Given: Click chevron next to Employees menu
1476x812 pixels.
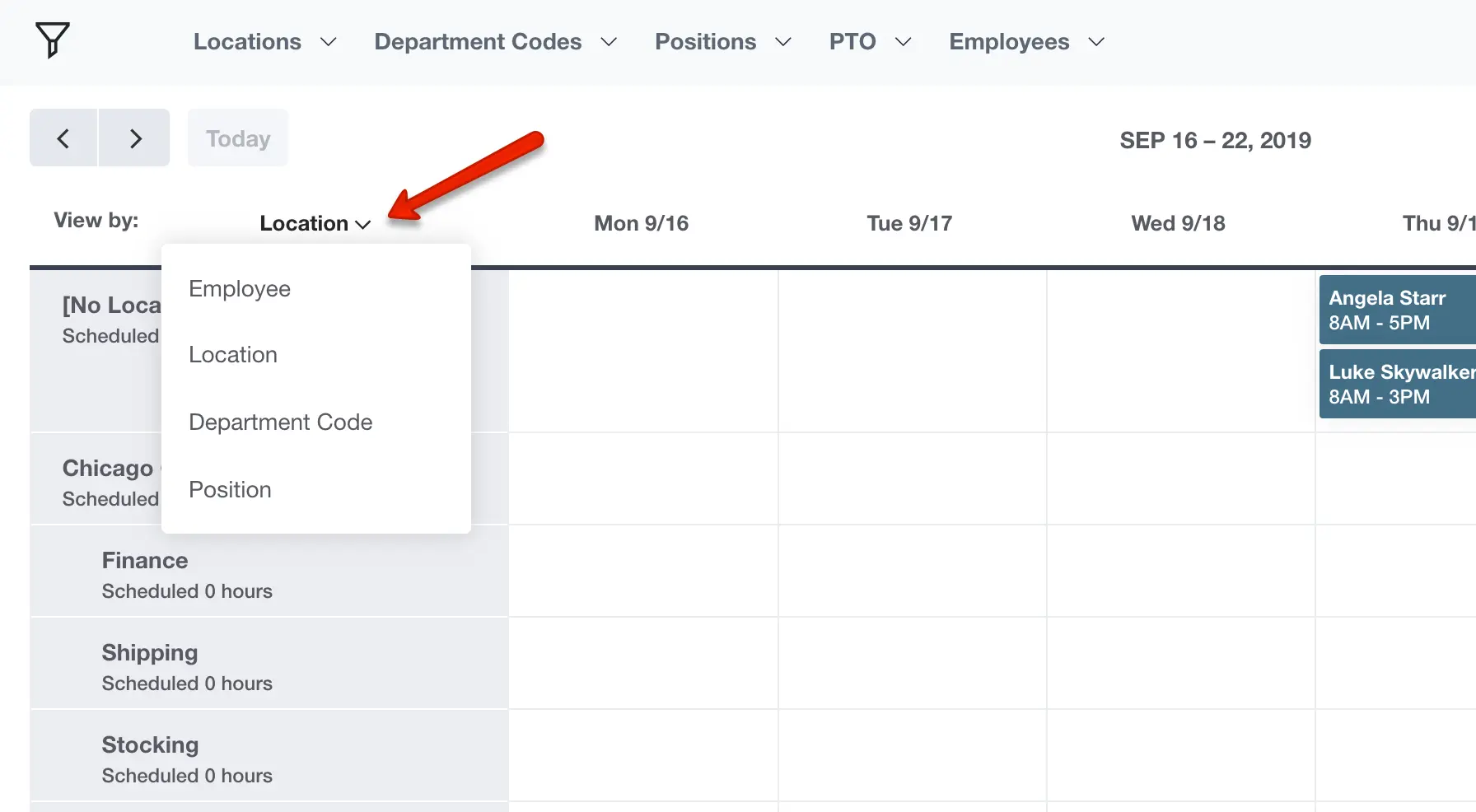Looking at the screenshot, I should tap(1096, 42).
